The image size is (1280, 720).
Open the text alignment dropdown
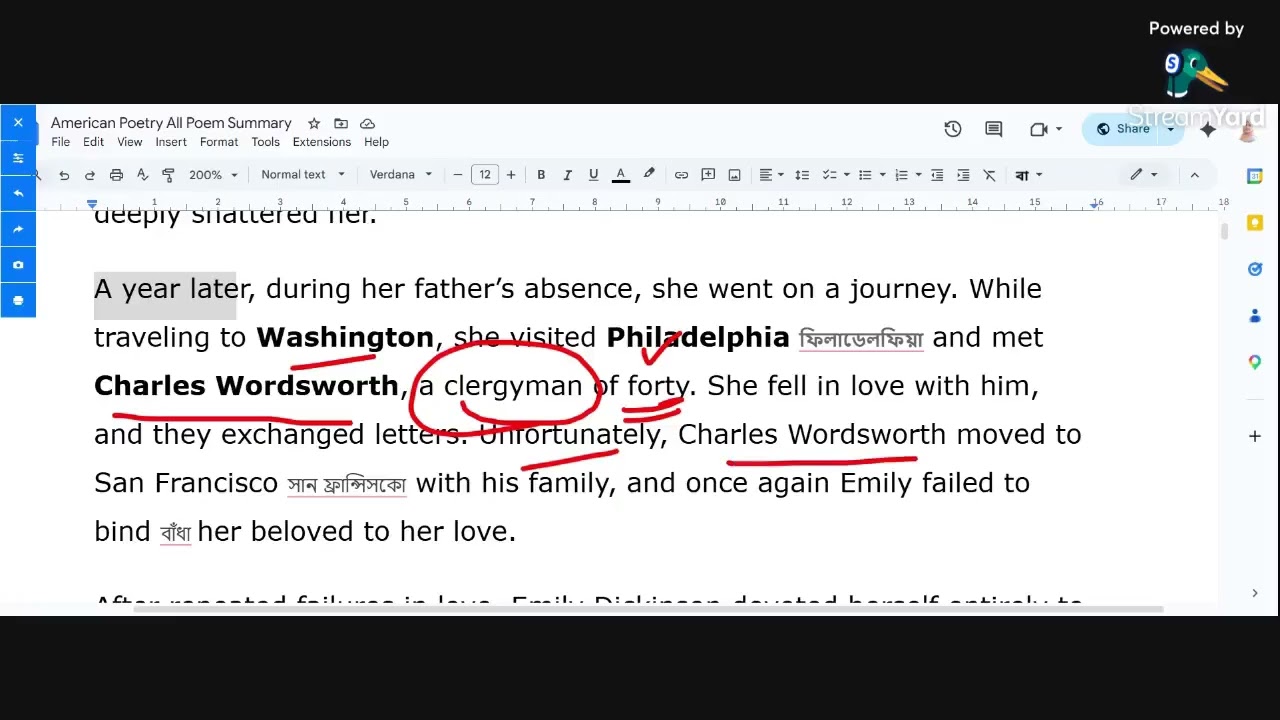(x=771, y=175)
